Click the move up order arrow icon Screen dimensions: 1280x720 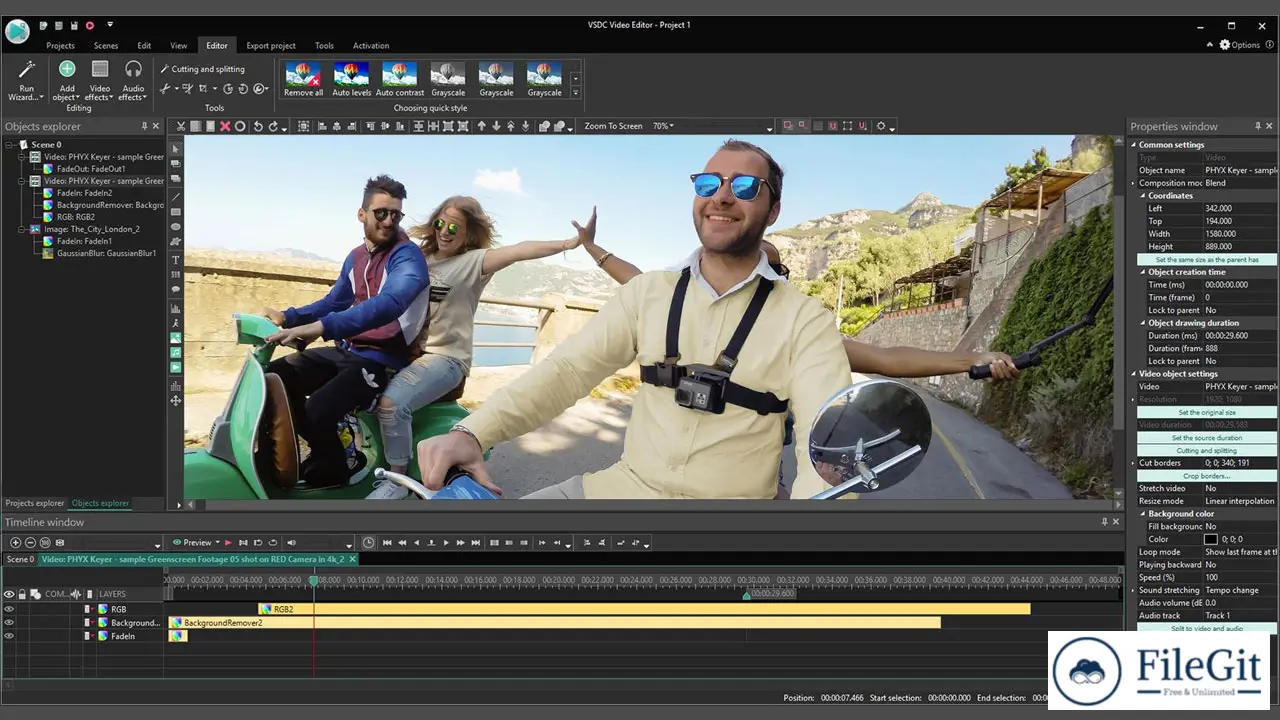point(481,126)
